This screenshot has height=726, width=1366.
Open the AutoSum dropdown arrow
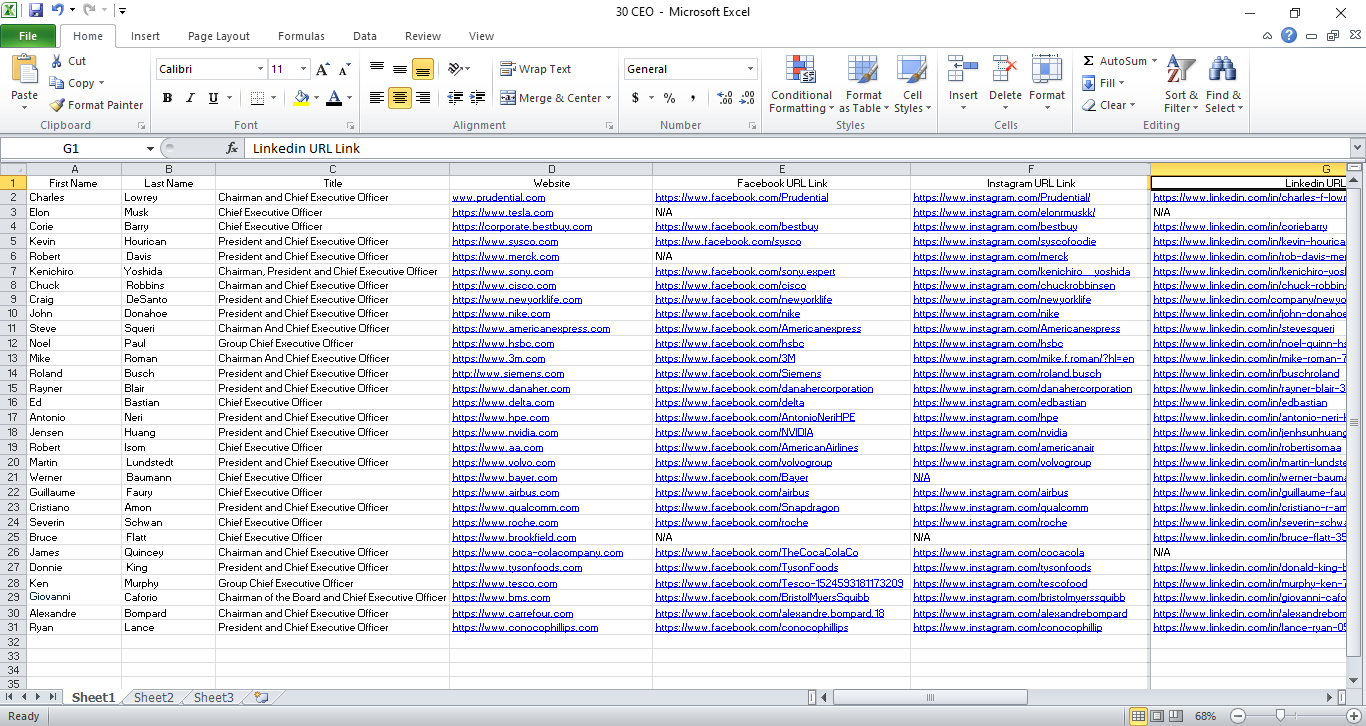(1154, 61)
